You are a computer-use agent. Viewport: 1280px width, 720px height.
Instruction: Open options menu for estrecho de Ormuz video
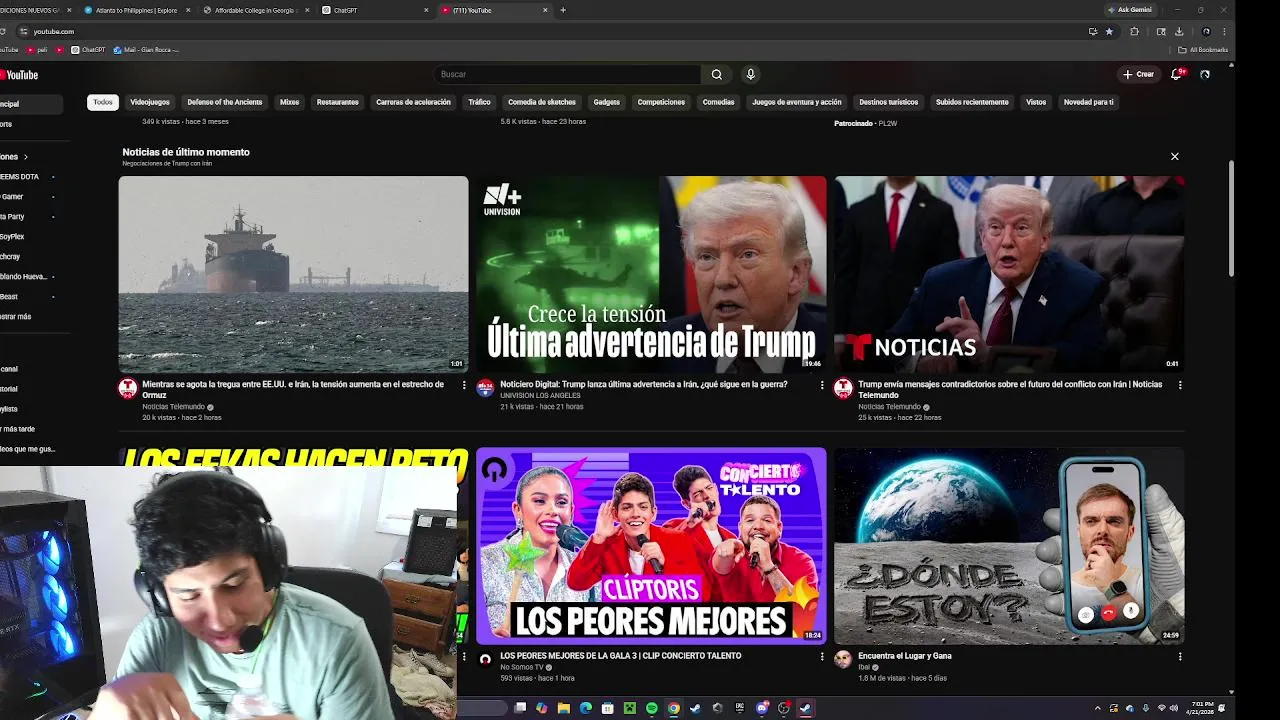464,385
